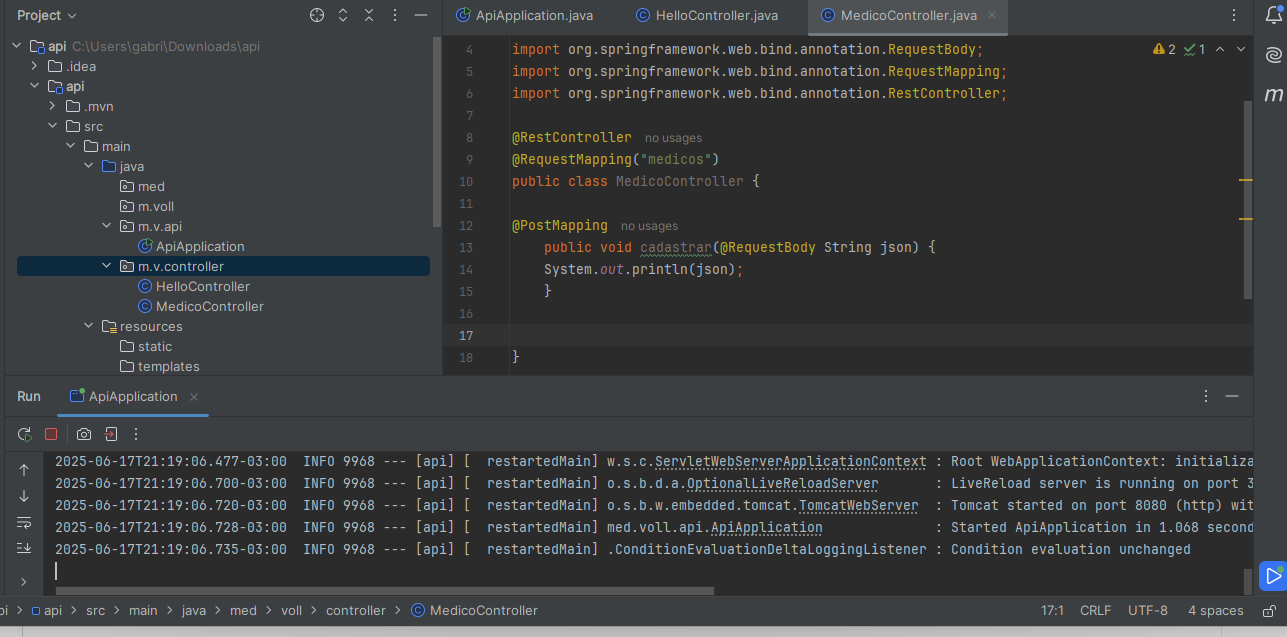Image resolution: width=1287 pixels, height=637 pixels.
Task: Close the ApiApplication run tab
Action: point(194,397)
